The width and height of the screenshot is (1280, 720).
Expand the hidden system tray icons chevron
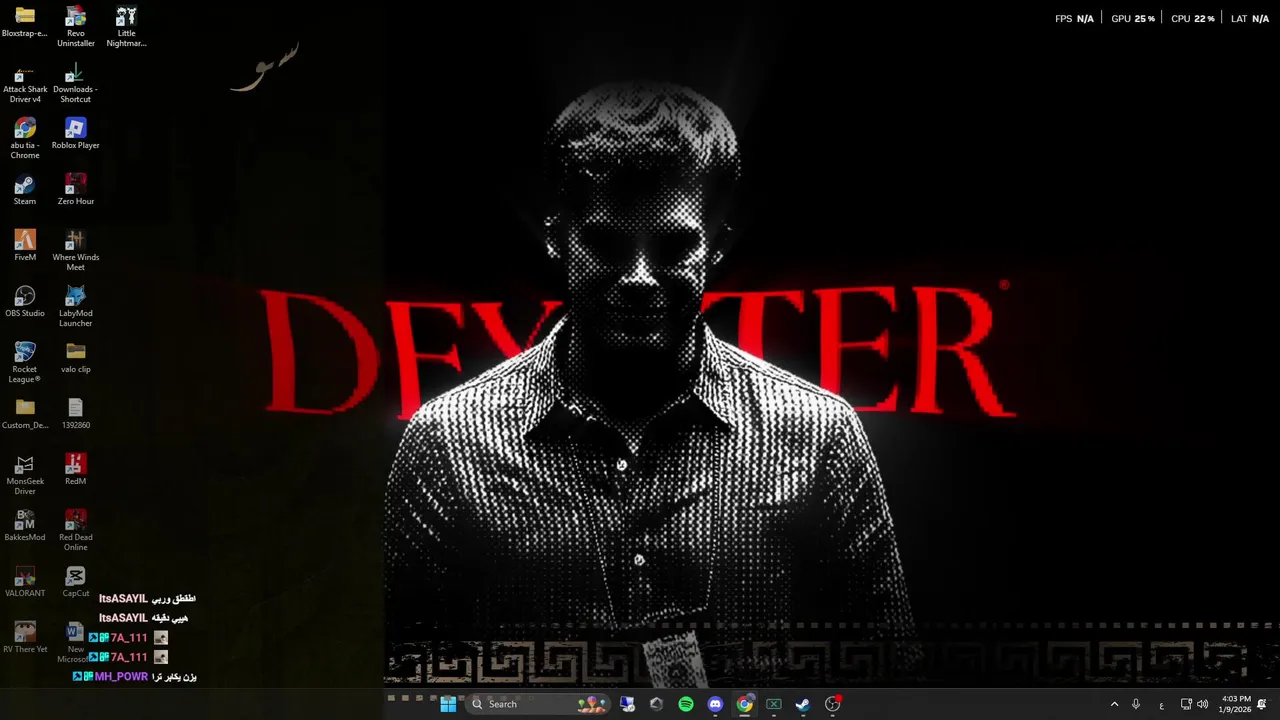click(1114, 704)
